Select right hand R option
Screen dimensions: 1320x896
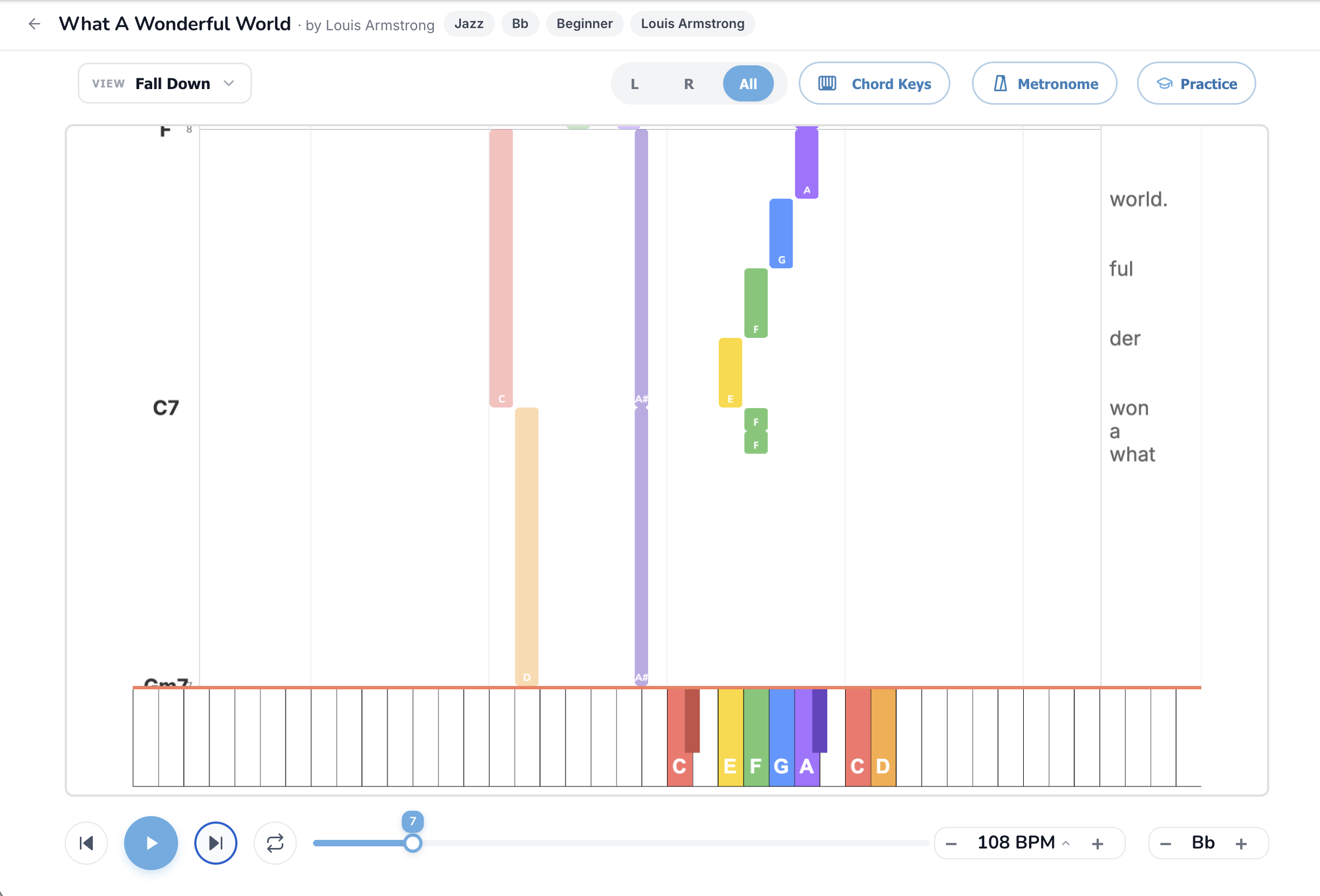pyautogui.click(x=689, y=84)
